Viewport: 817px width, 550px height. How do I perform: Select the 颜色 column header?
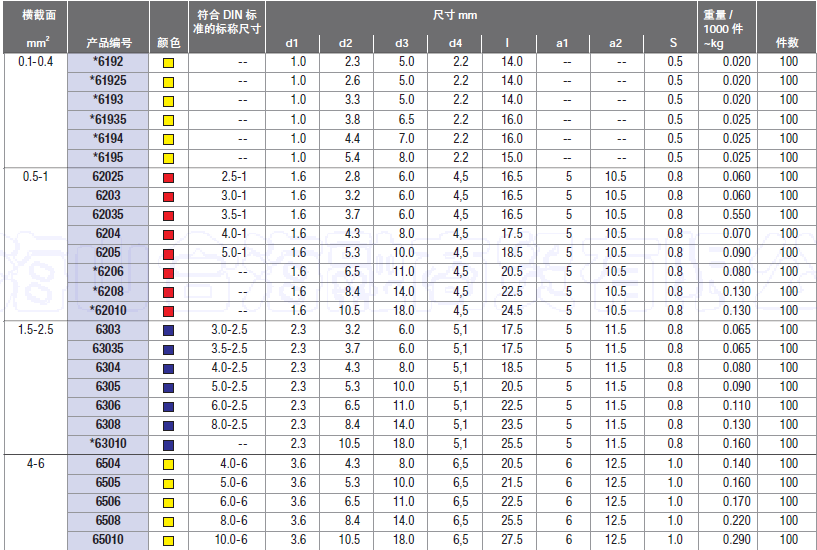[x=168, y=43]
